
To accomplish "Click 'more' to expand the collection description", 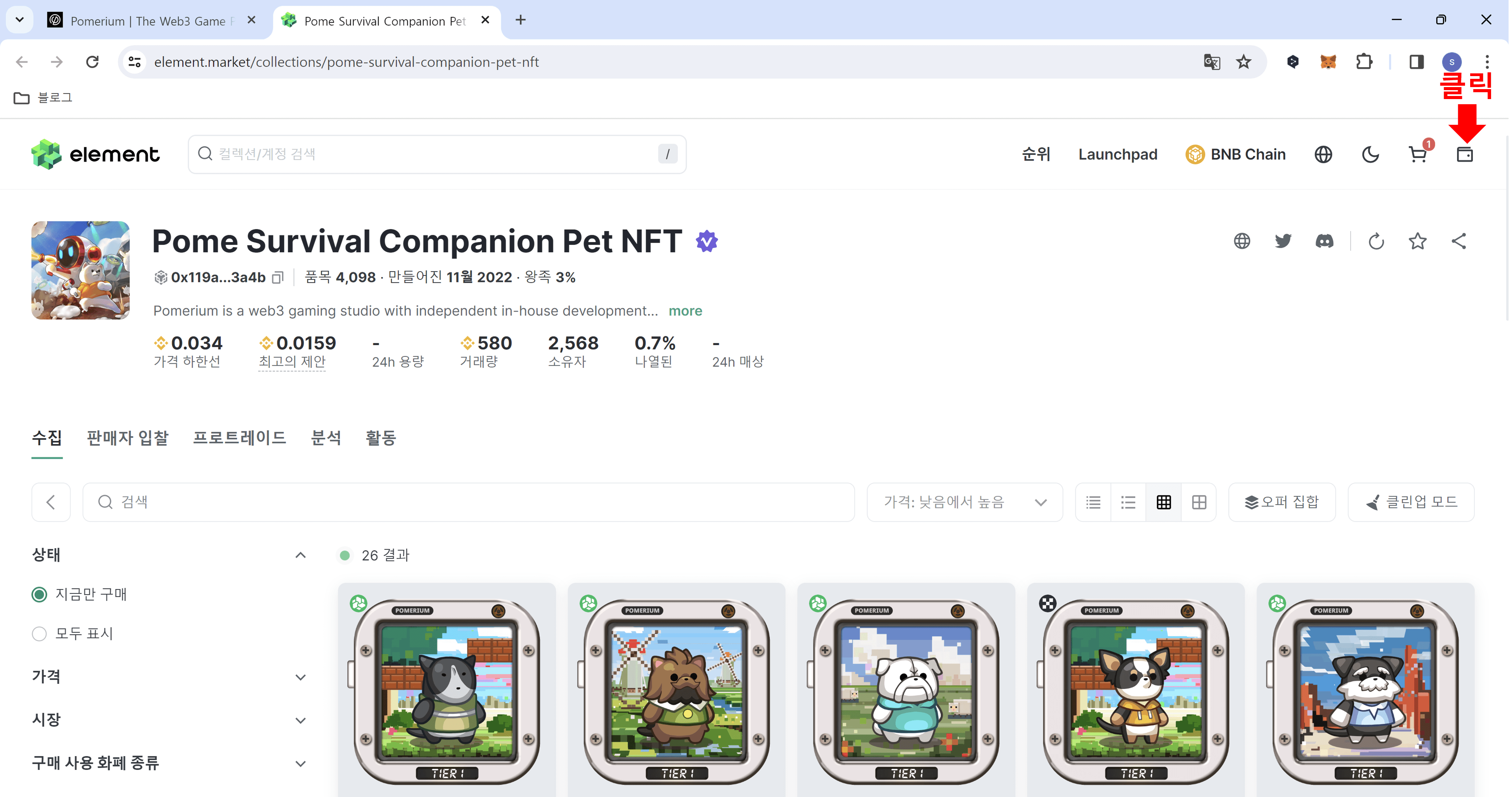I will [685, 311].
